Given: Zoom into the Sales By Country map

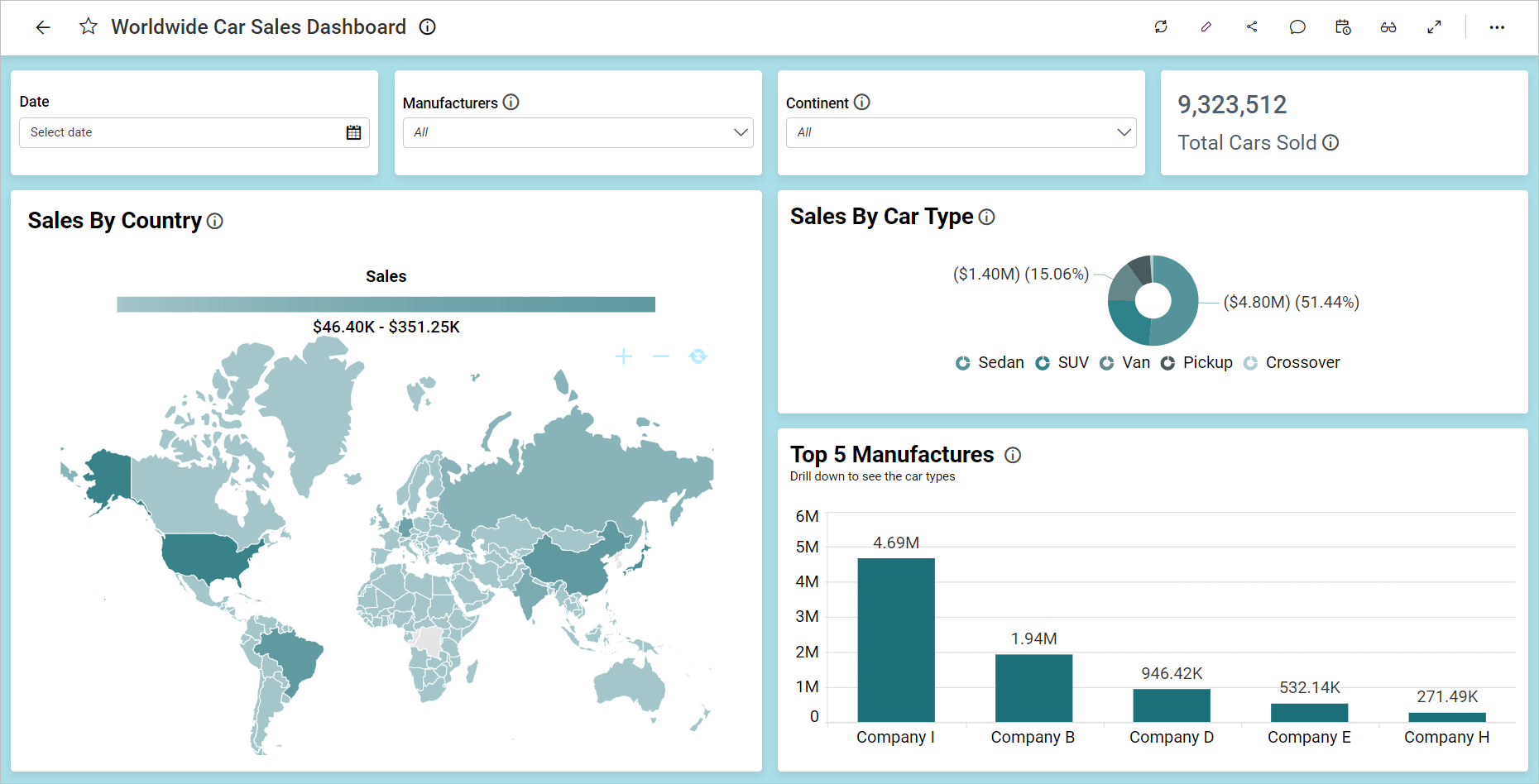Looking at the screenshot, I should coord(623,356).
